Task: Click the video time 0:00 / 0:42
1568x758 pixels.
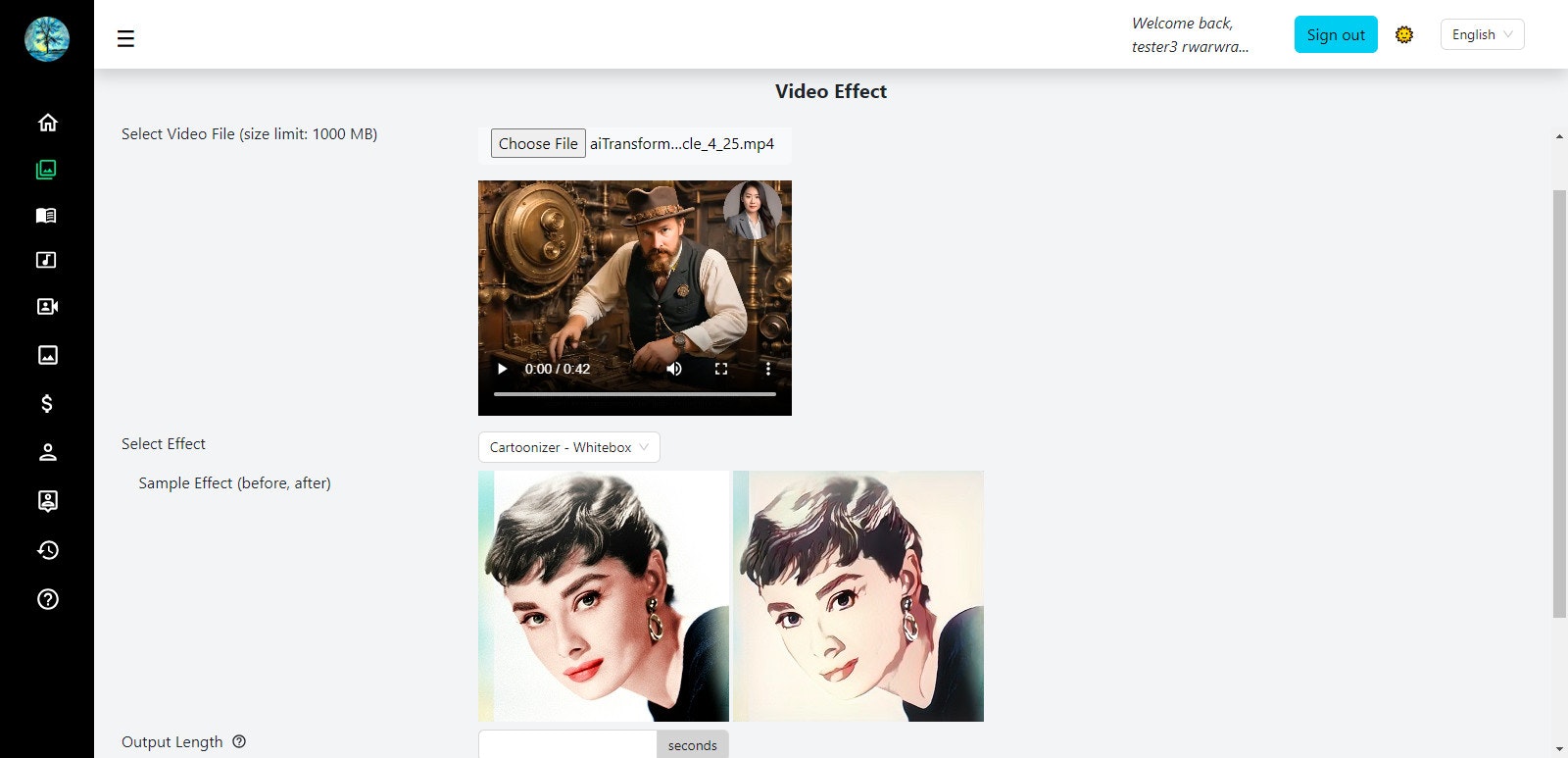Action: (x=558, y=369)
